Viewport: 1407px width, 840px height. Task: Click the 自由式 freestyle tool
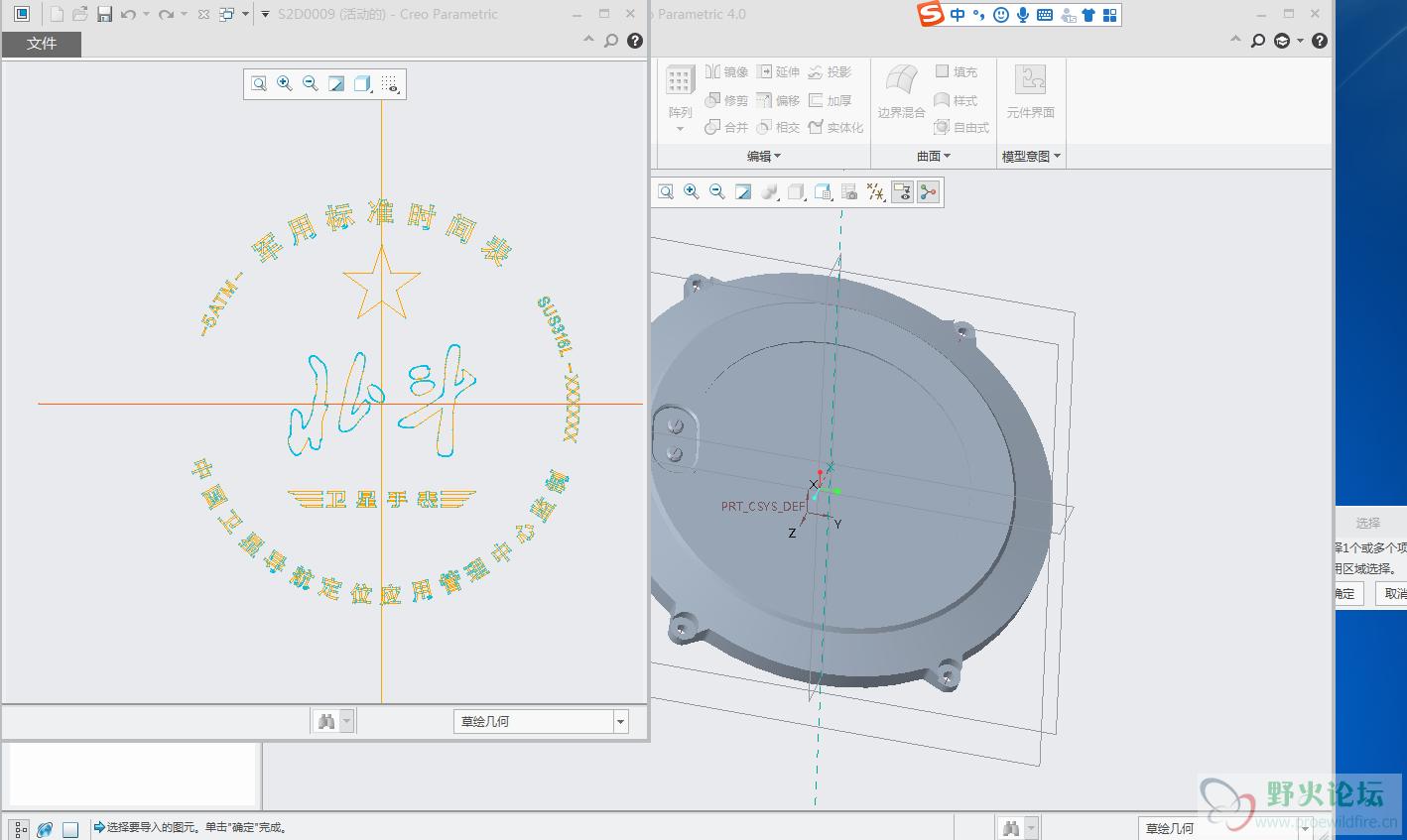[x=961, y=127]
